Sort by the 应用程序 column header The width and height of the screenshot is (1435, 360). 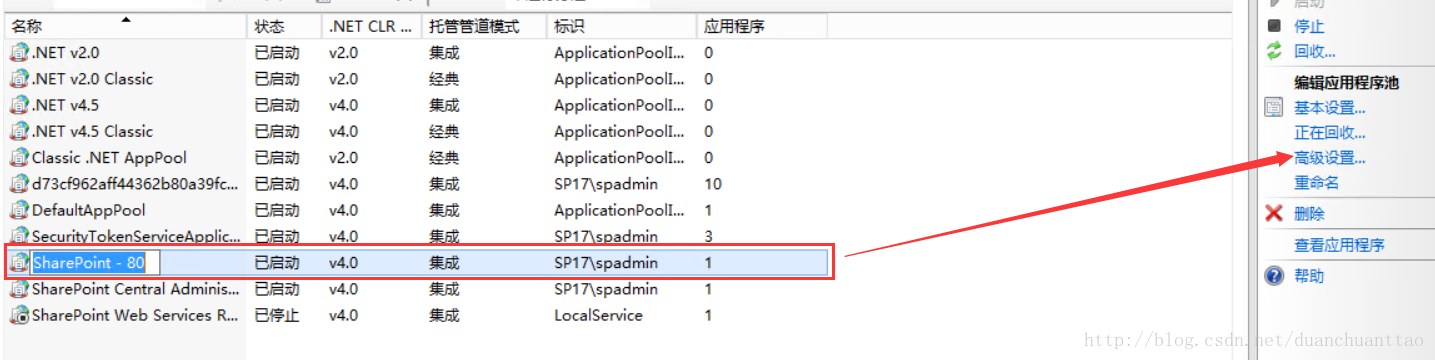pyautogui.click(x=734, y=27)
